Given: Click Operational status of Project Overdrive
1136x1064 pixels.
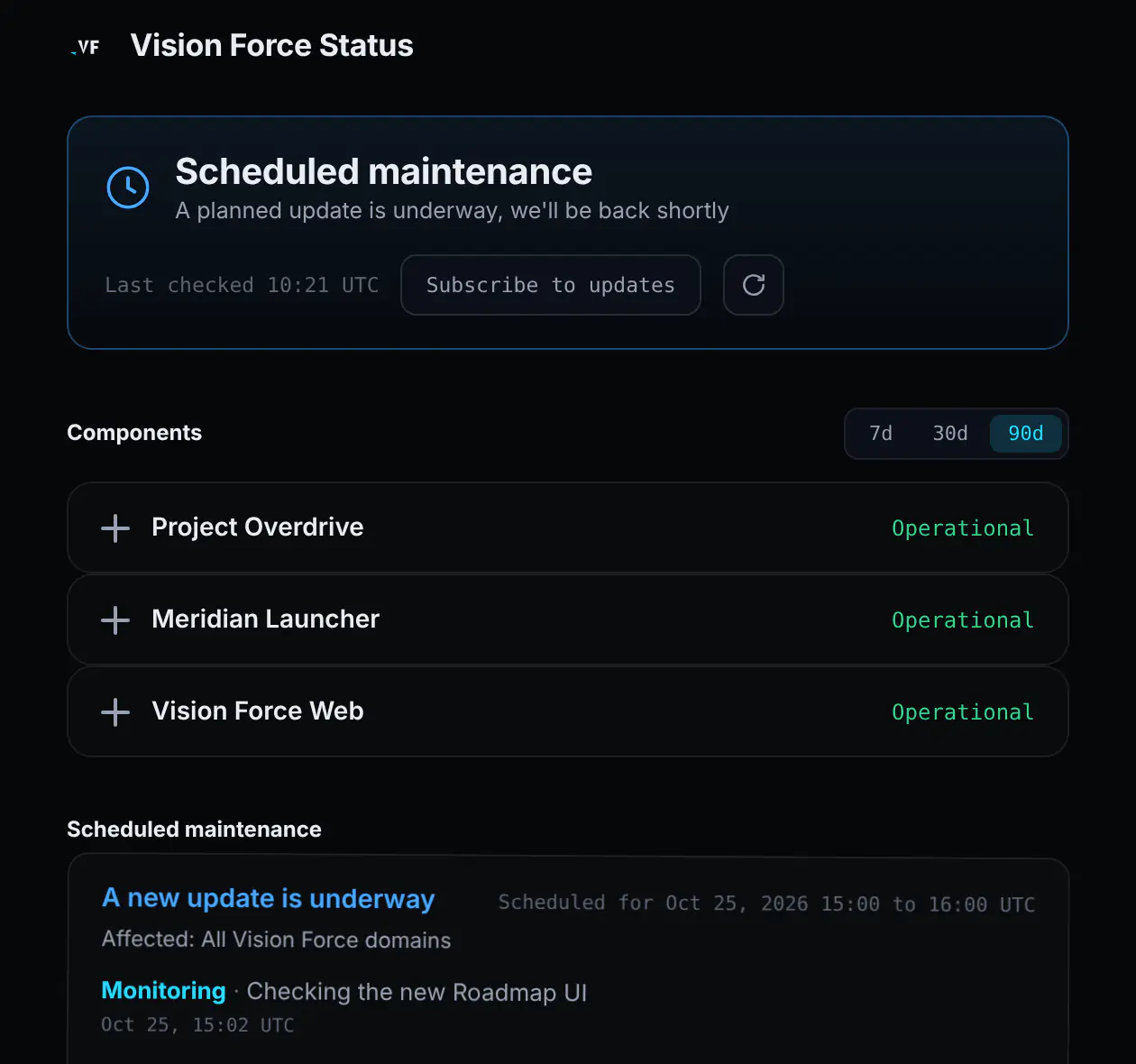Looking at the screenshot, I should [x=963, y=528].
